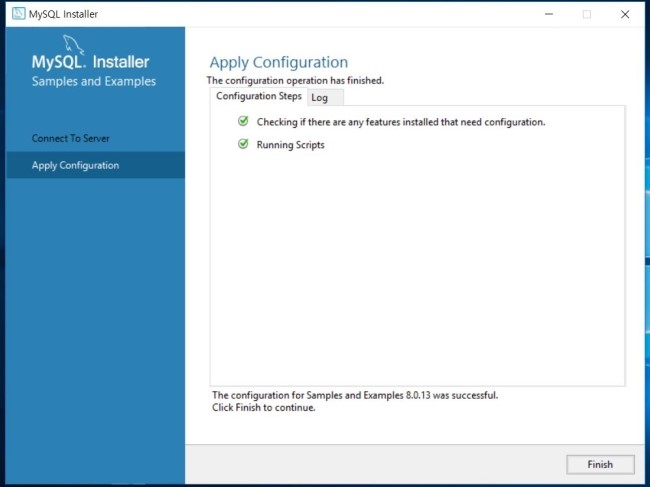Click the Finish button

(600, 464)
